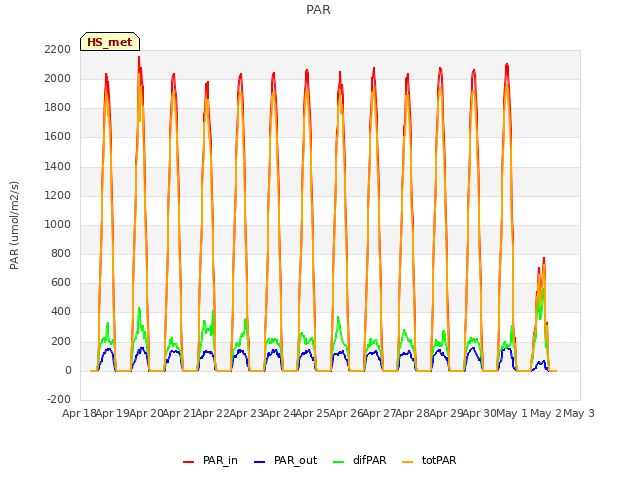Click the -200 y-axis tick label
Screen dimensions: 640x480
[59, 400]
